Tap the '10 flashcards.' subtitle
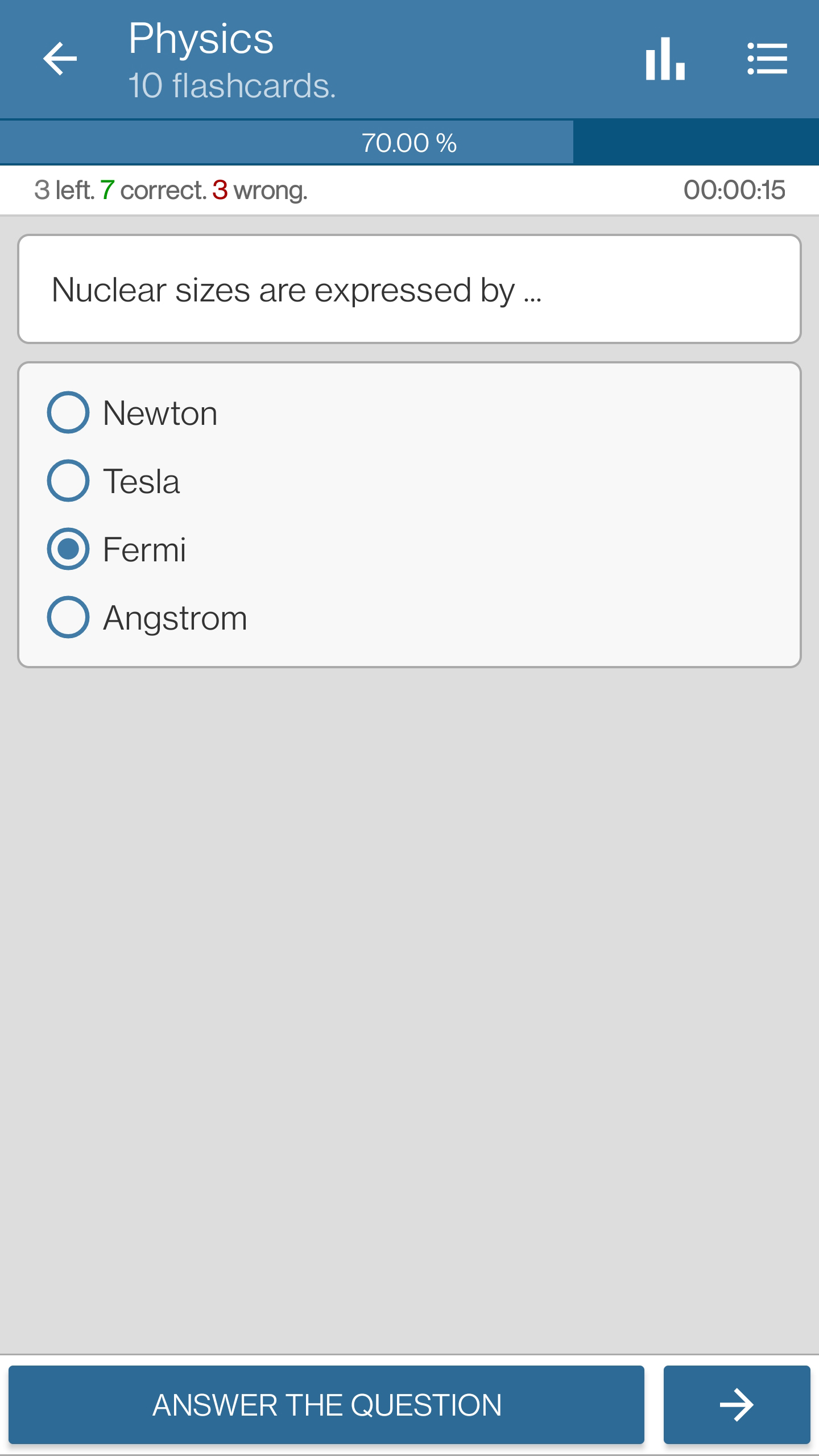819x1456 pixels. point(232,85)
